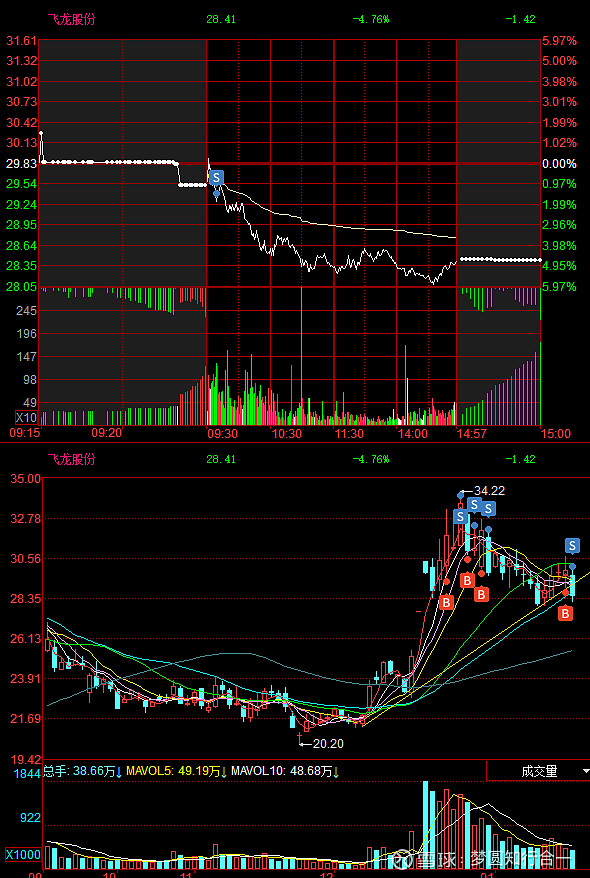Click the X10 volume scale label
The height and width of the screenshot is (878, 590).
[x=26, y=418]
